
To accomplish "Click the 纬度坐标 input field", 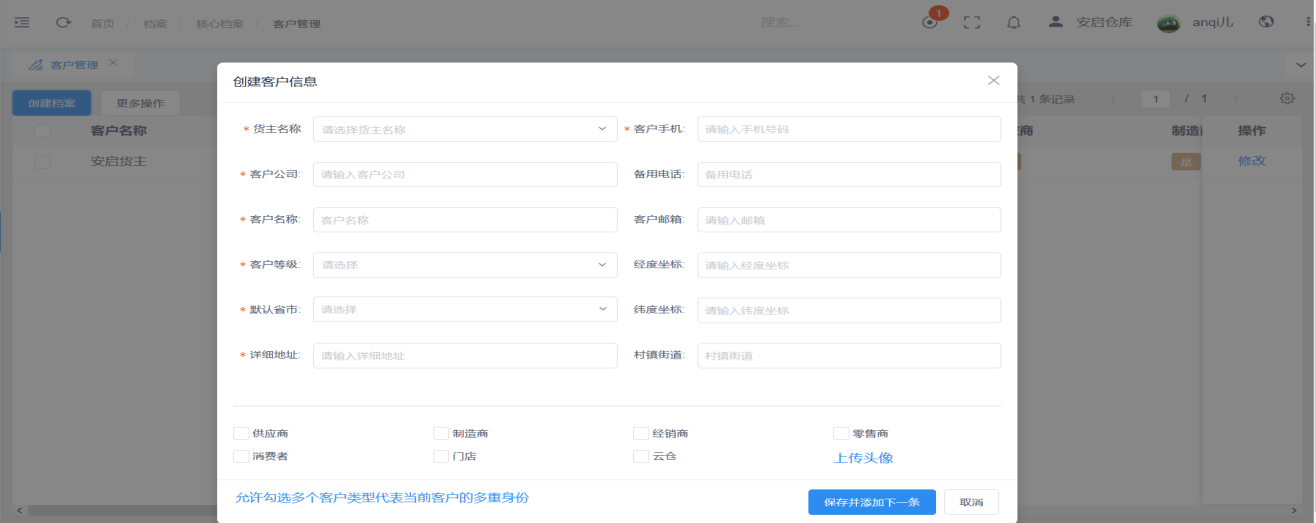I will 849,310.
